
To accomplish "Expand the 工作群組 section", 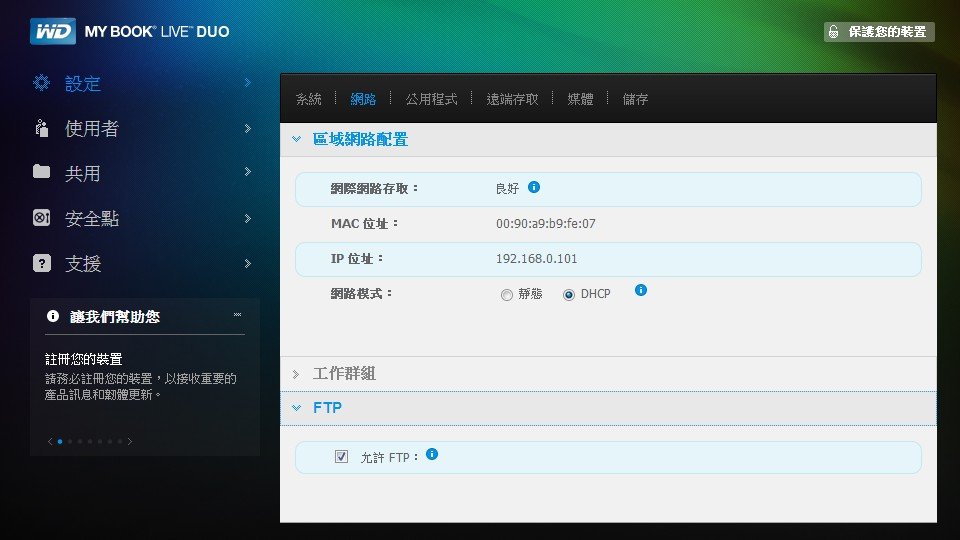I will pos(296,374).
